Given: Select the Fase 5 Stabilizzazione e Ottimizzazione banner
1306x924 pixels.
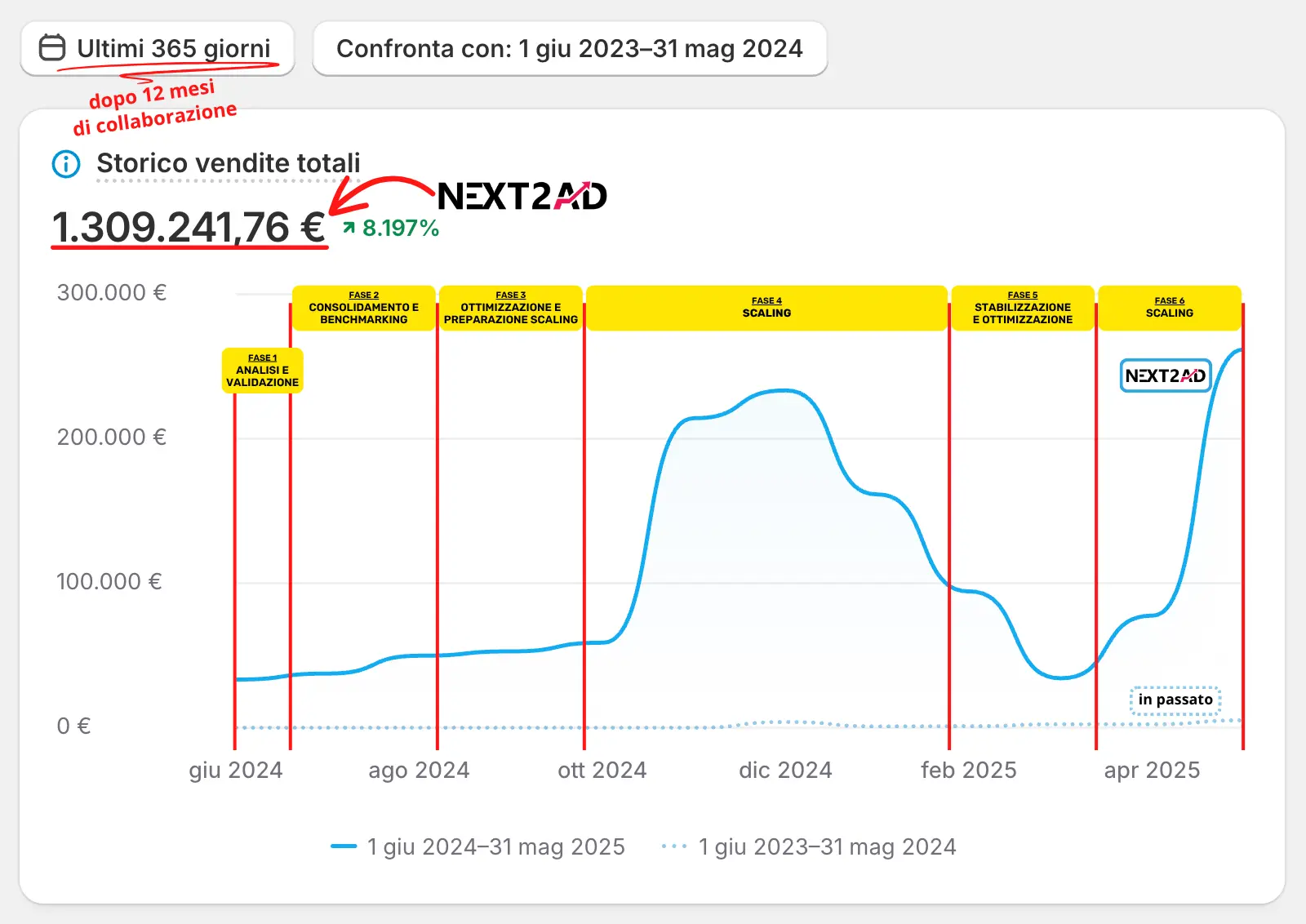Looking at the screenshot, I should pos(1022,308).
